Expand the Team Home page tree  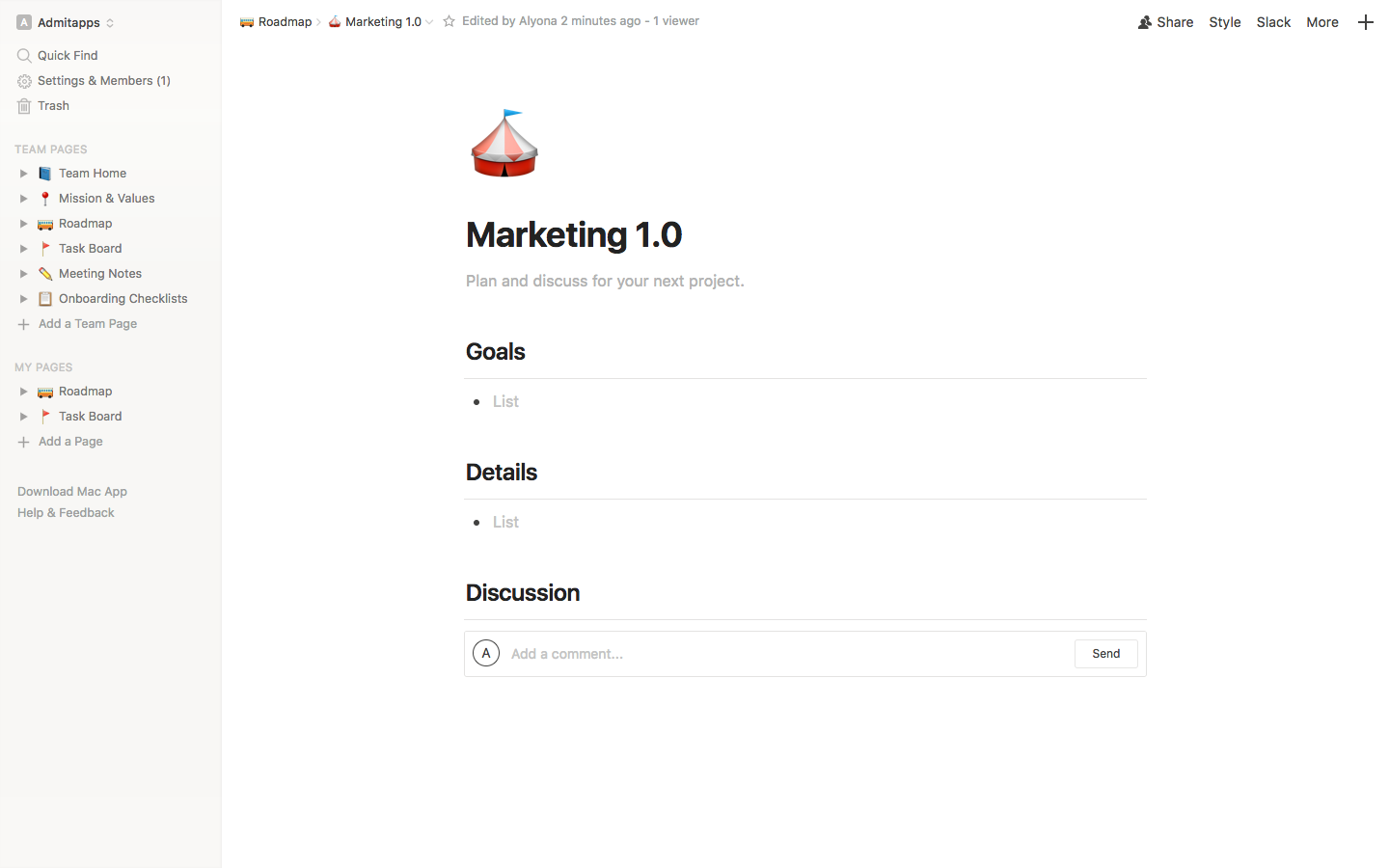pos(23,174)
